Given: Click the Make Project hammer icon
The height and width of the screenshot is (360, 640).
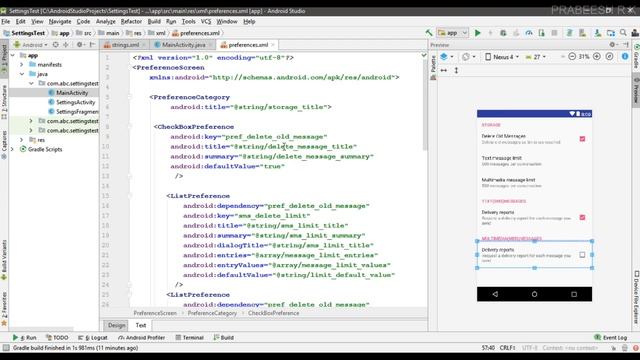Looking at the screenshot, I should click(429, 33).
